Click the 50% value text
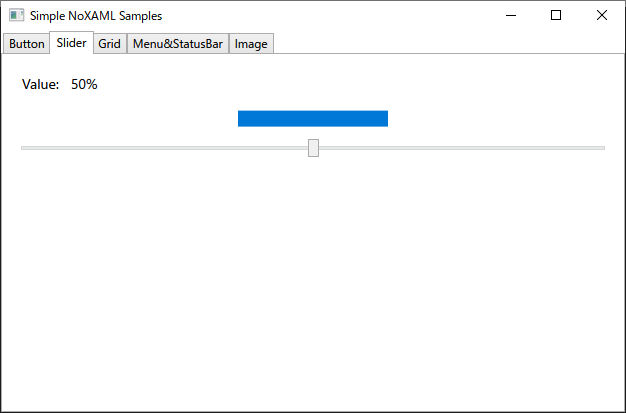This screenshot has width=626, height=413. [84, 84]
